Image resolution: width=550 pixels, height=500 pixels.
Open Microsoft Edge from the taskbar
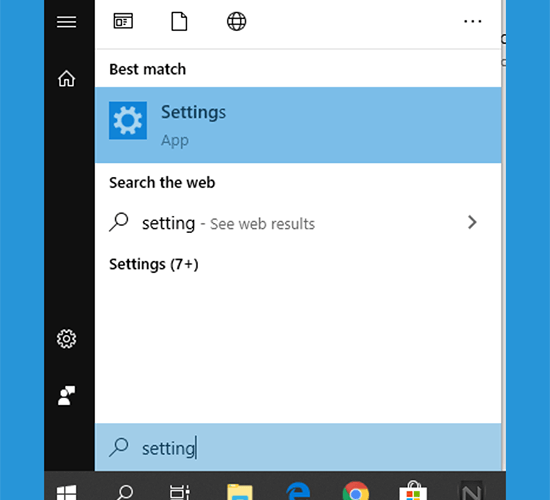click(298, 491)
